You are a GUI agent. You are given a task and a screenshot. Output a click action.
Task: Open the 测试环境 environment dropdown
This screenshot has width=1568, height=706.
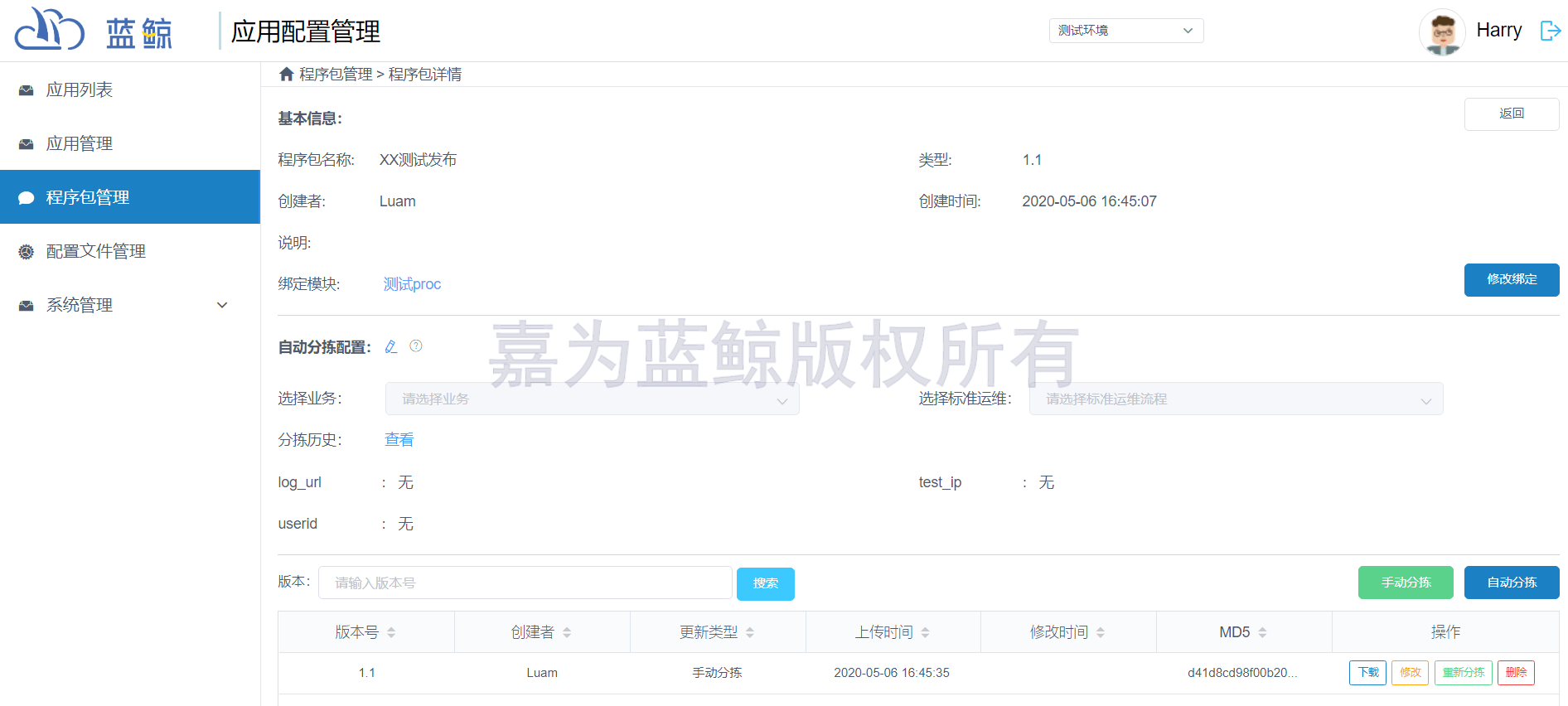coord(1125,31)
